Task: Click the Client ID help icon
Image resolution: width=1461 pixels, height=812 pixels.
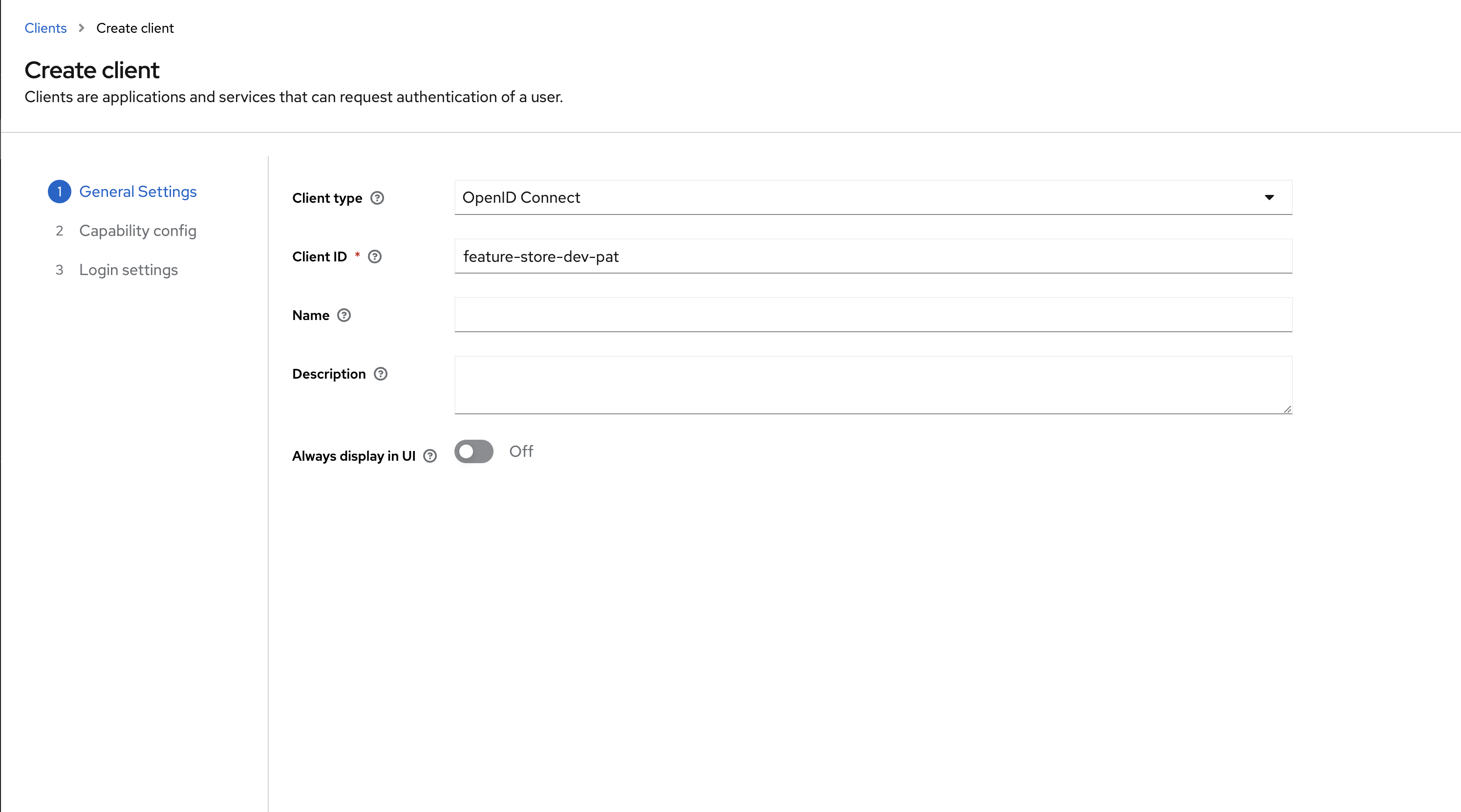Action: tap(375, 256)
